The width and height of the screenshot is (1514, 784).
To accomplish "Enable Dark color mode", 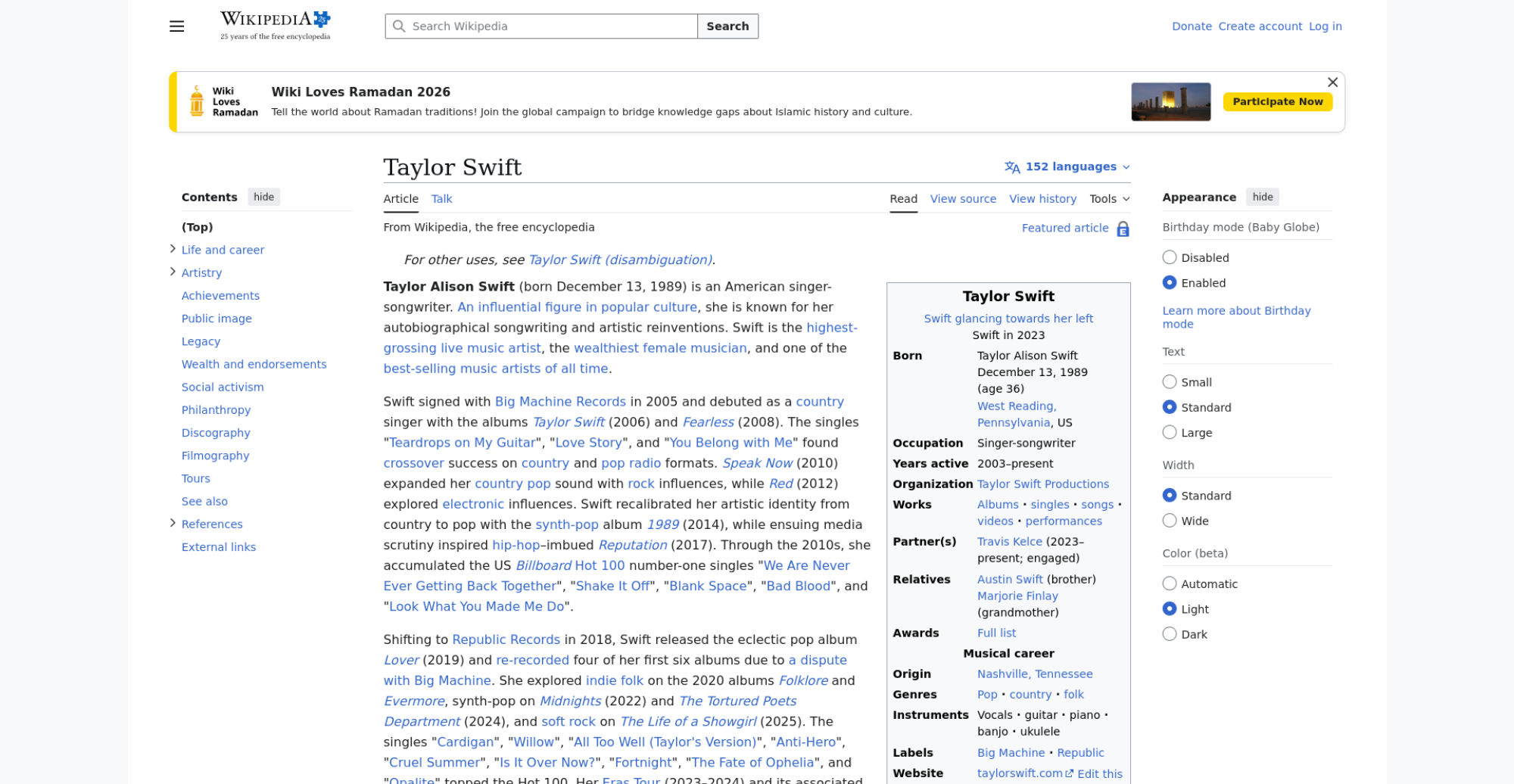I will [1170, 634].
